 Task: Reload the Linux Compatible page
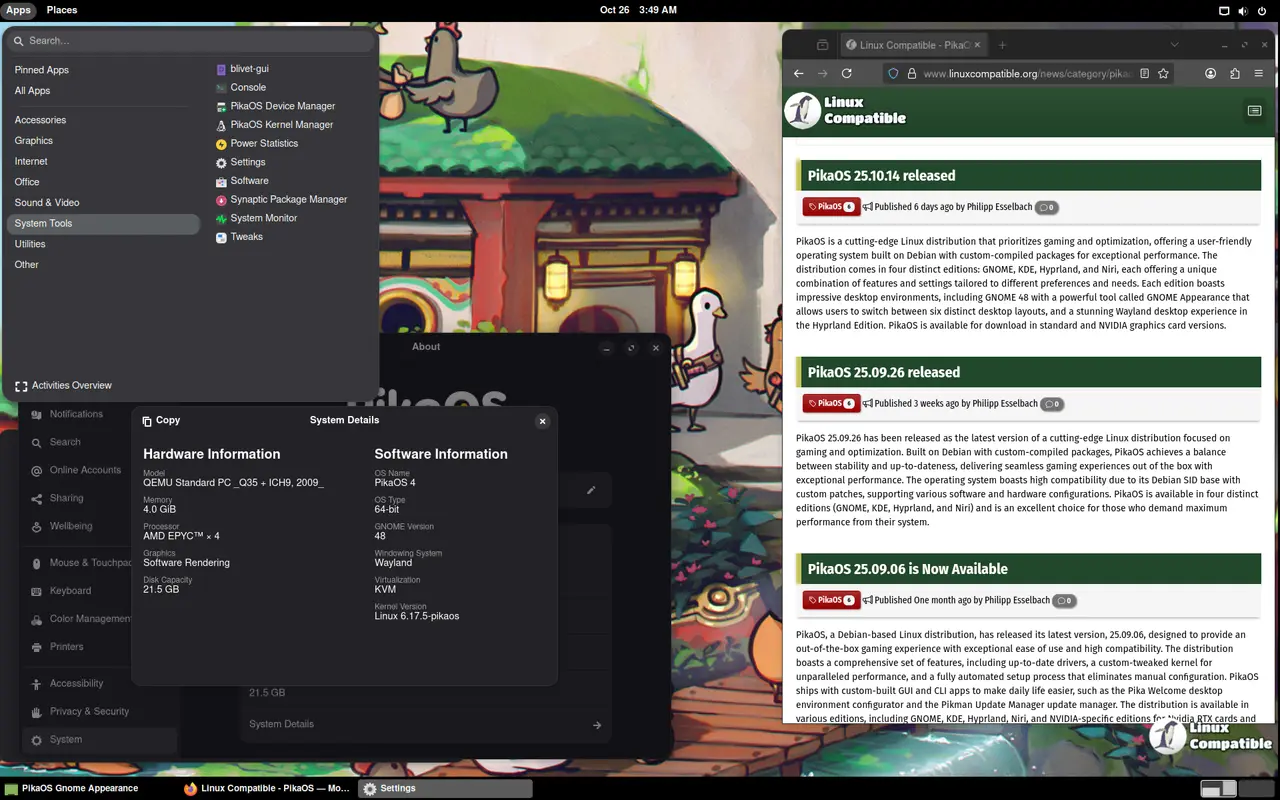pyautogui.click(x=846, y=73)
